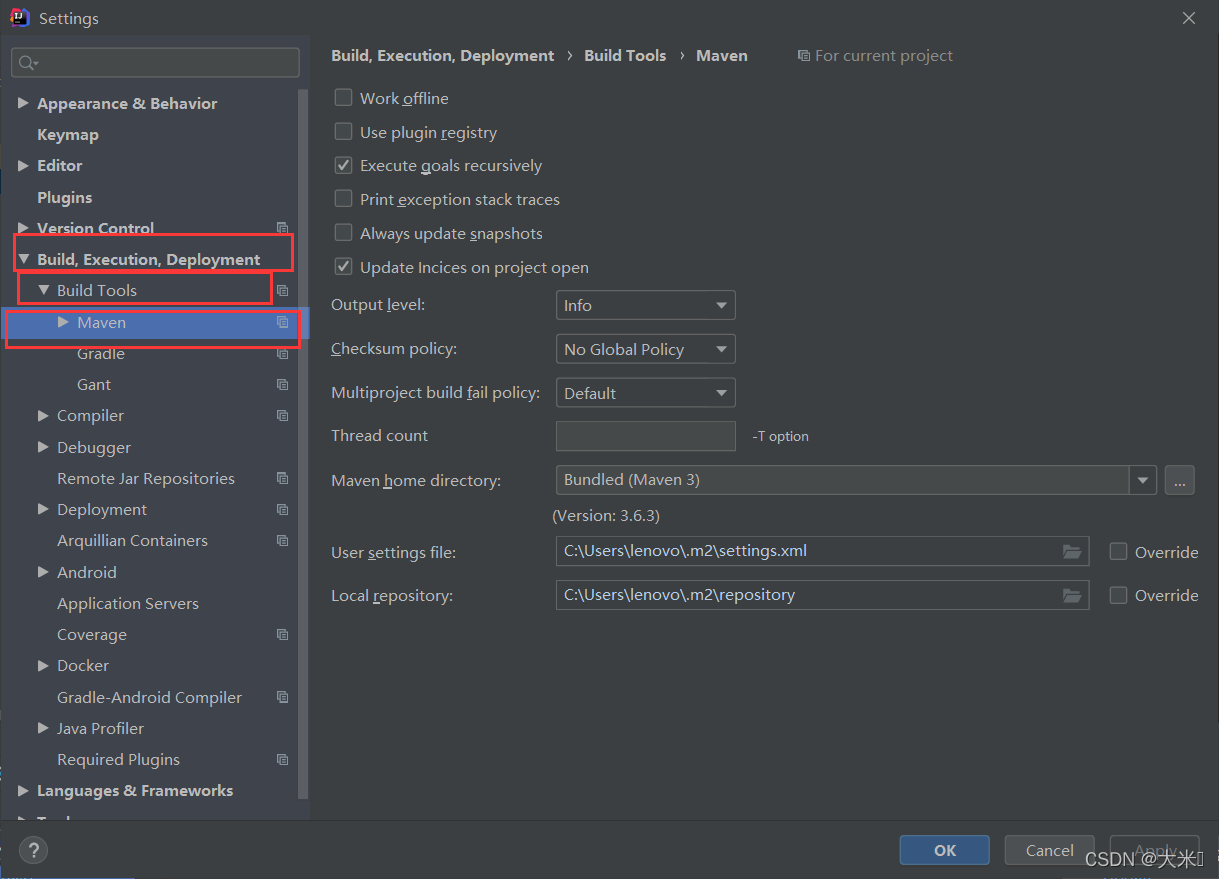Open the Checksum policy dropdown
The image size is (1219, 879).
(x=645, y=349)
